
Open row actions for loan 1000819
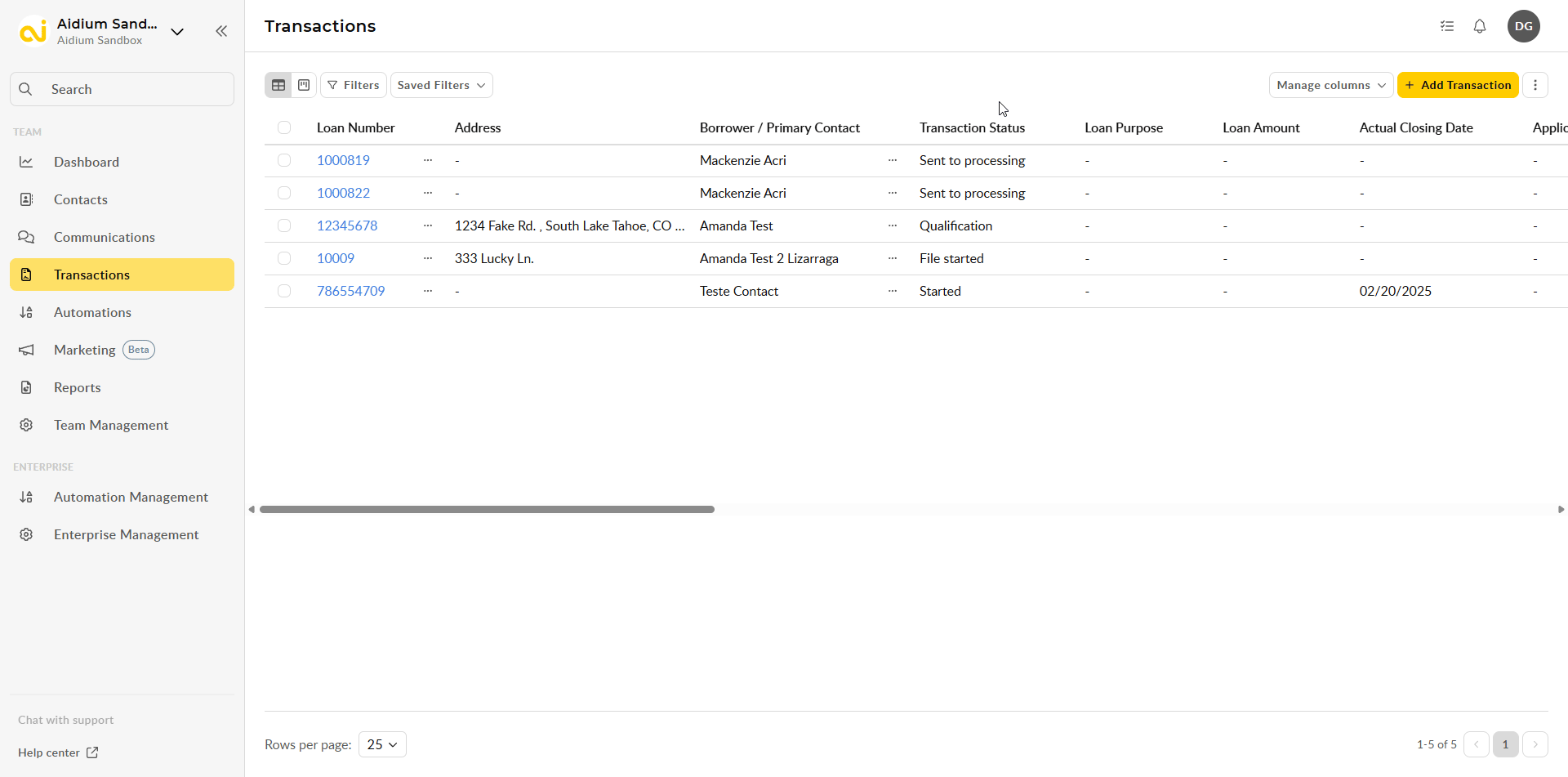tap(428, 160)
